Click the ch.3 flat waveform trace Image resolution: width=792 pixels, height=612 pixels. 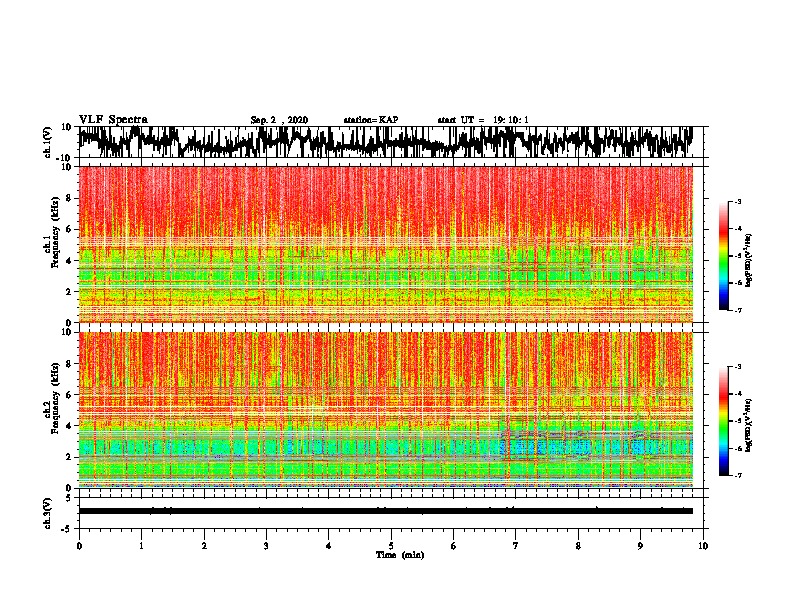[x=386, y=511]
